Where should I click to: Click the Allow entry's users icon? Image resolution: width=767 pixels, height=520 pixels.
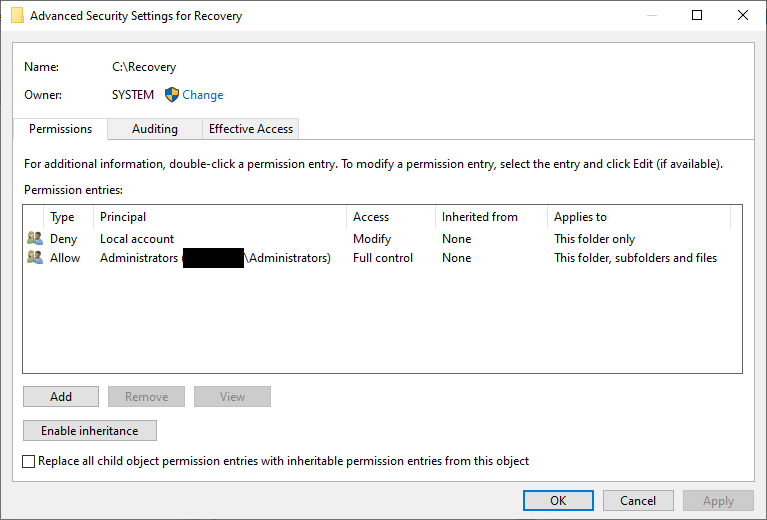pos(35,258)
